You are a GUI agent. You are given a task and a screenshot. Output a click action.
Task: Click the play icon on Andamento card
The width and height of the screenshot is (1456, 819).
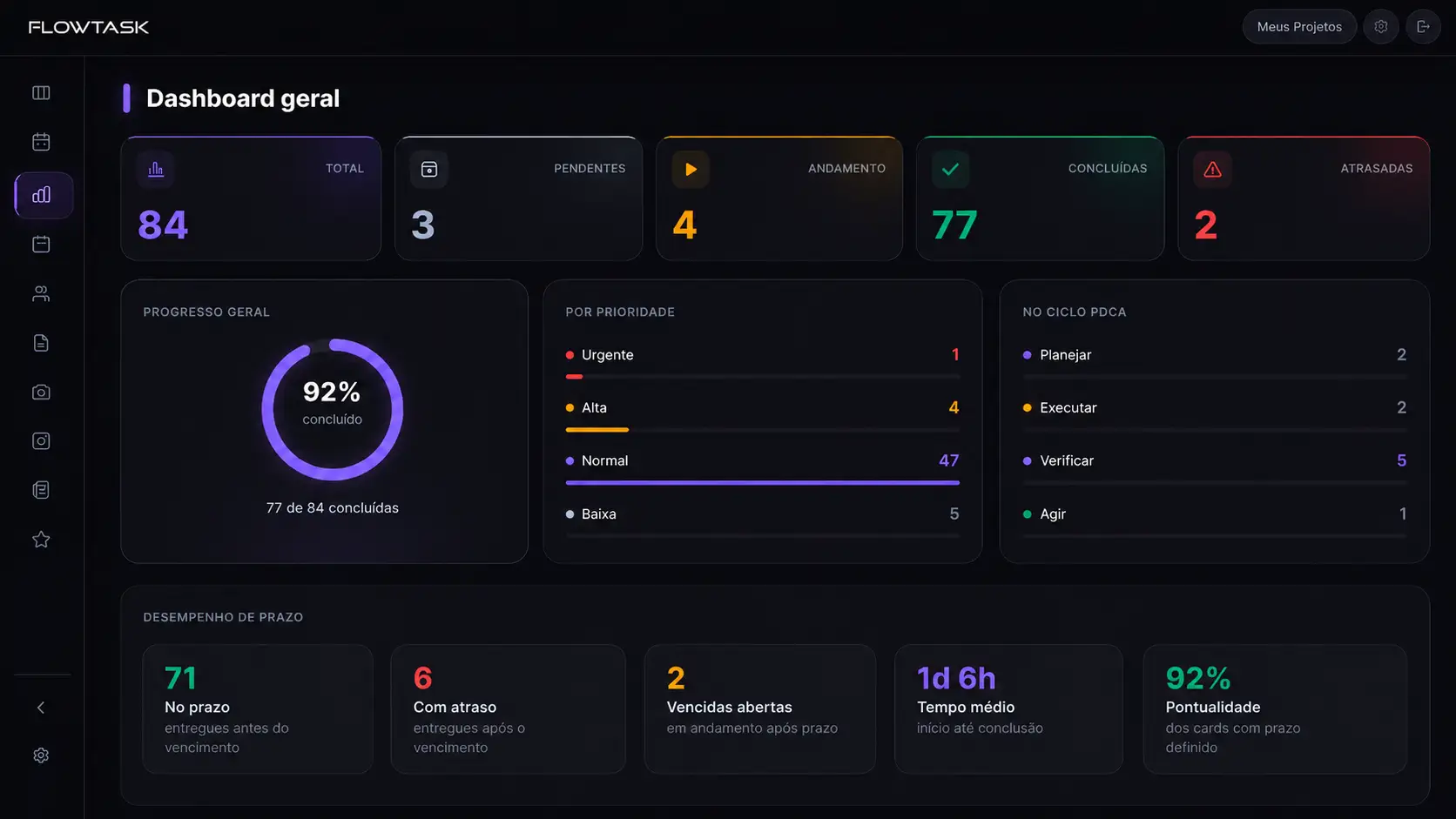pyautogui.click(x=691, y=169)
